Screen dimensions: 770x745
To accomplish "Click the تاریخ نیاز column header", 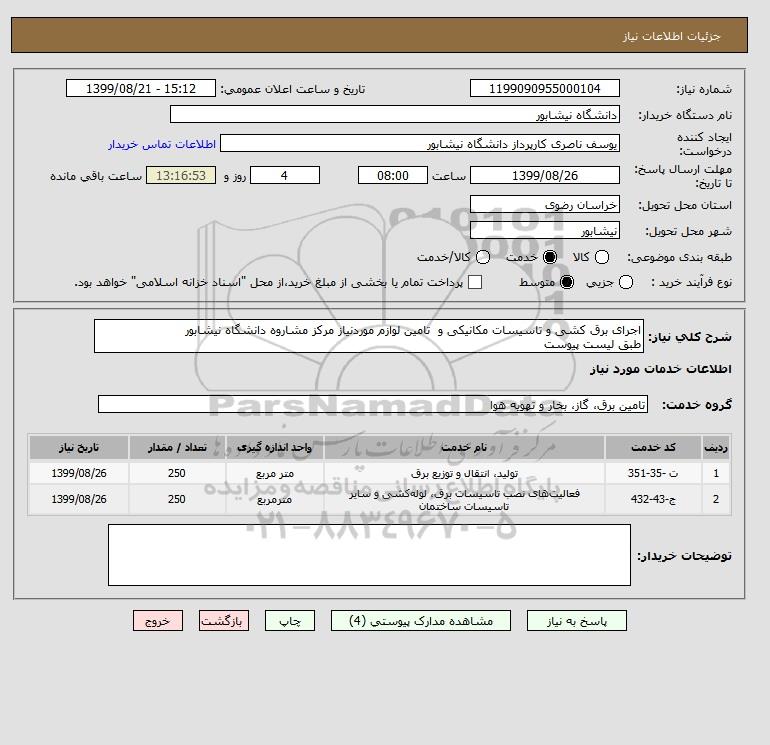I will click(x=79, y=447).
